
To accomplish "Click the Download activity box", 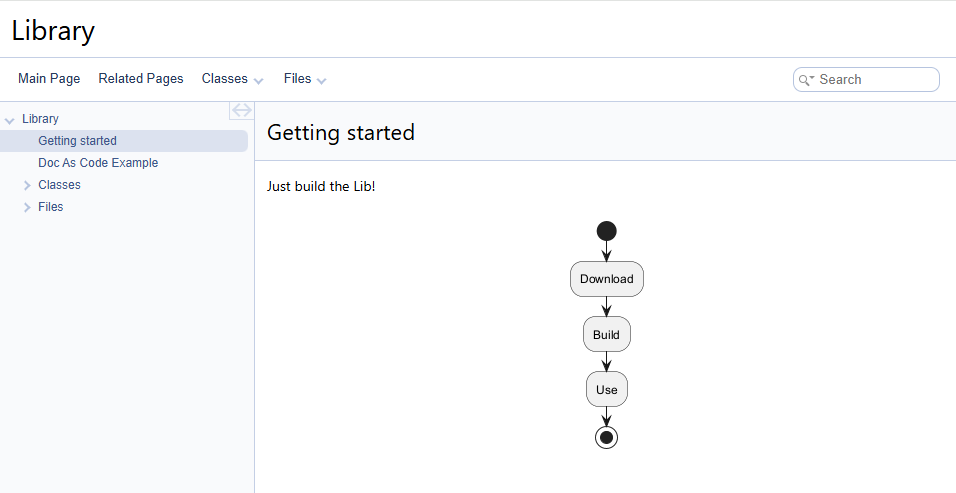I will pos(607,279).
